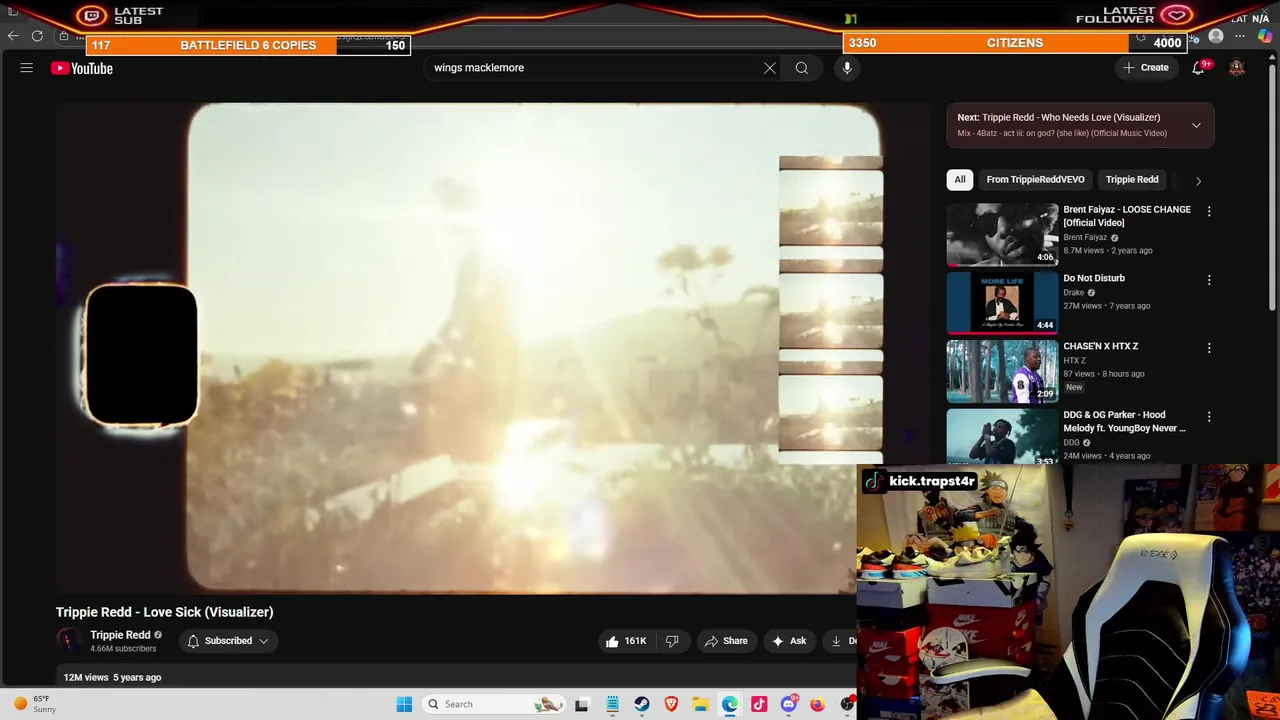Open the Trippie Redd channel avatar
This screenshot has height=720, width=1280.
pos(68,640)
